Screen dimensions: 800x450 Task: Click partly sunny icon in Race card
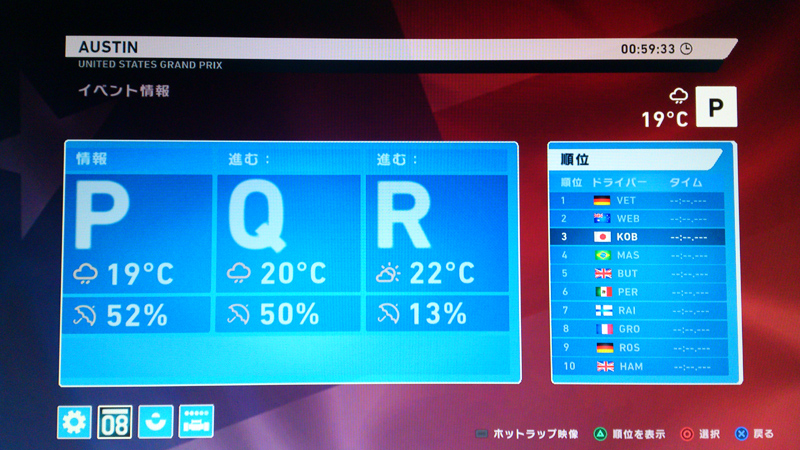(388, 273)
